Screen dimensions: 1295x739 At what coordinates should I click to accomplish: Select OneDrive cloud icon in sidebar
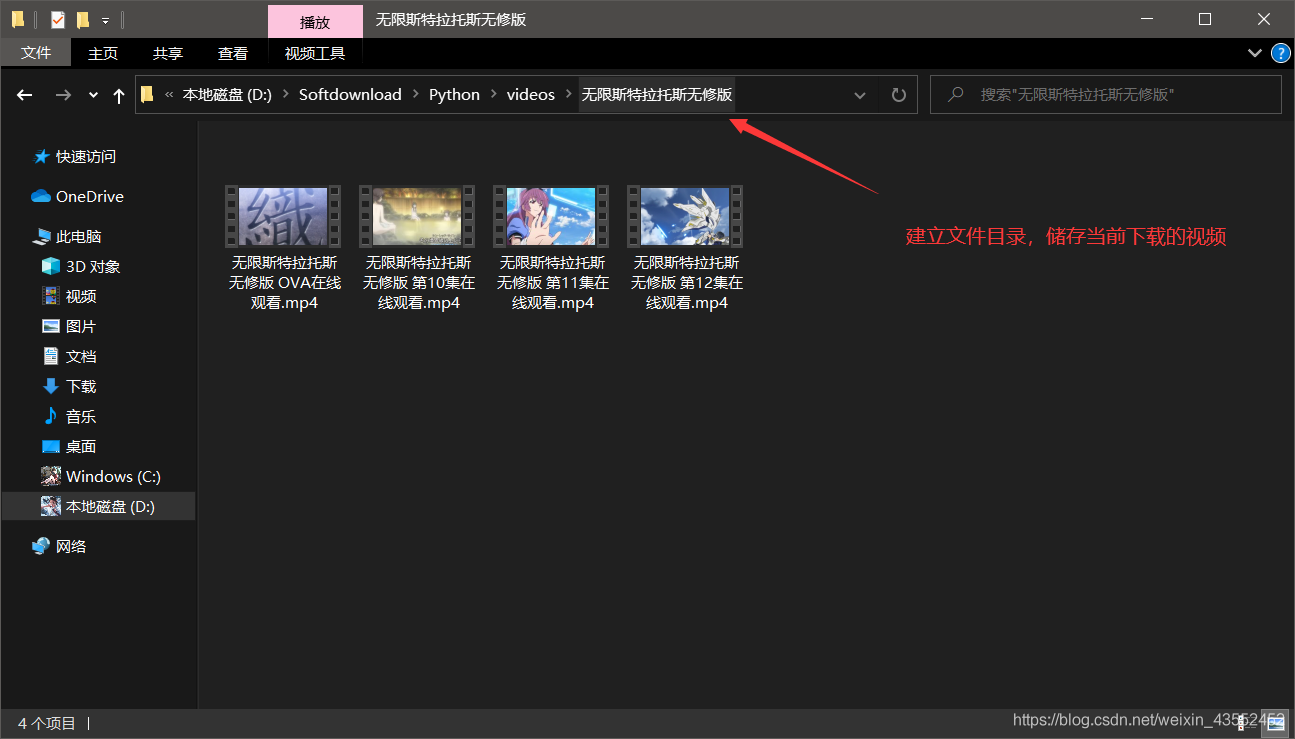(41, 197)
